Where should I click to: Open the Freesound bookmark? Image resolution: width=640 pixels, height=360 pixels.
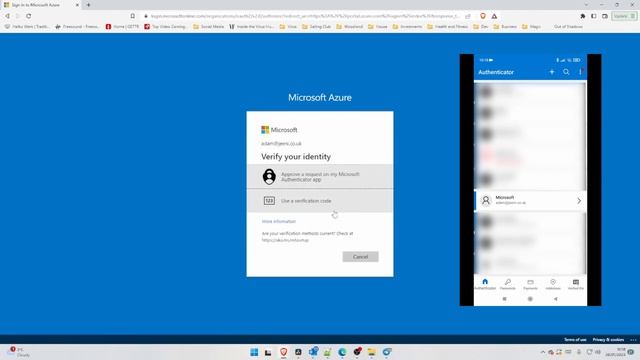coord(77,27)
